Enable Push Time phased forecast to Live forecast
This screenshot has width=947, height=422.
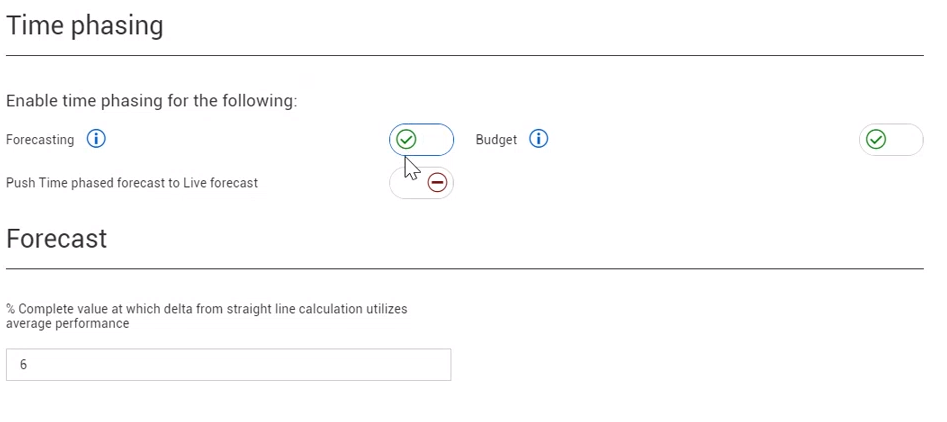click(421, 183)
